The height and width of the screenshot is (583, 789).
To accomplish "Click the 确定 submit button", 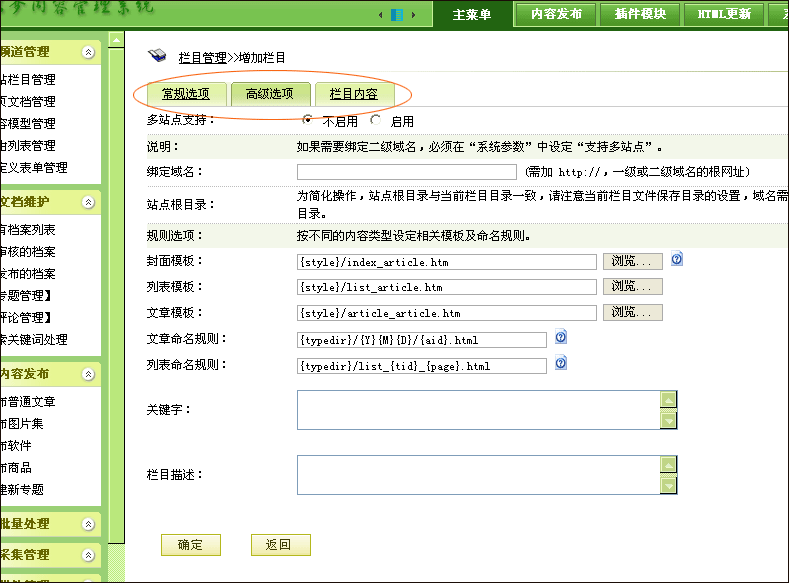I will pyautogui.click(x=190, y=545).
